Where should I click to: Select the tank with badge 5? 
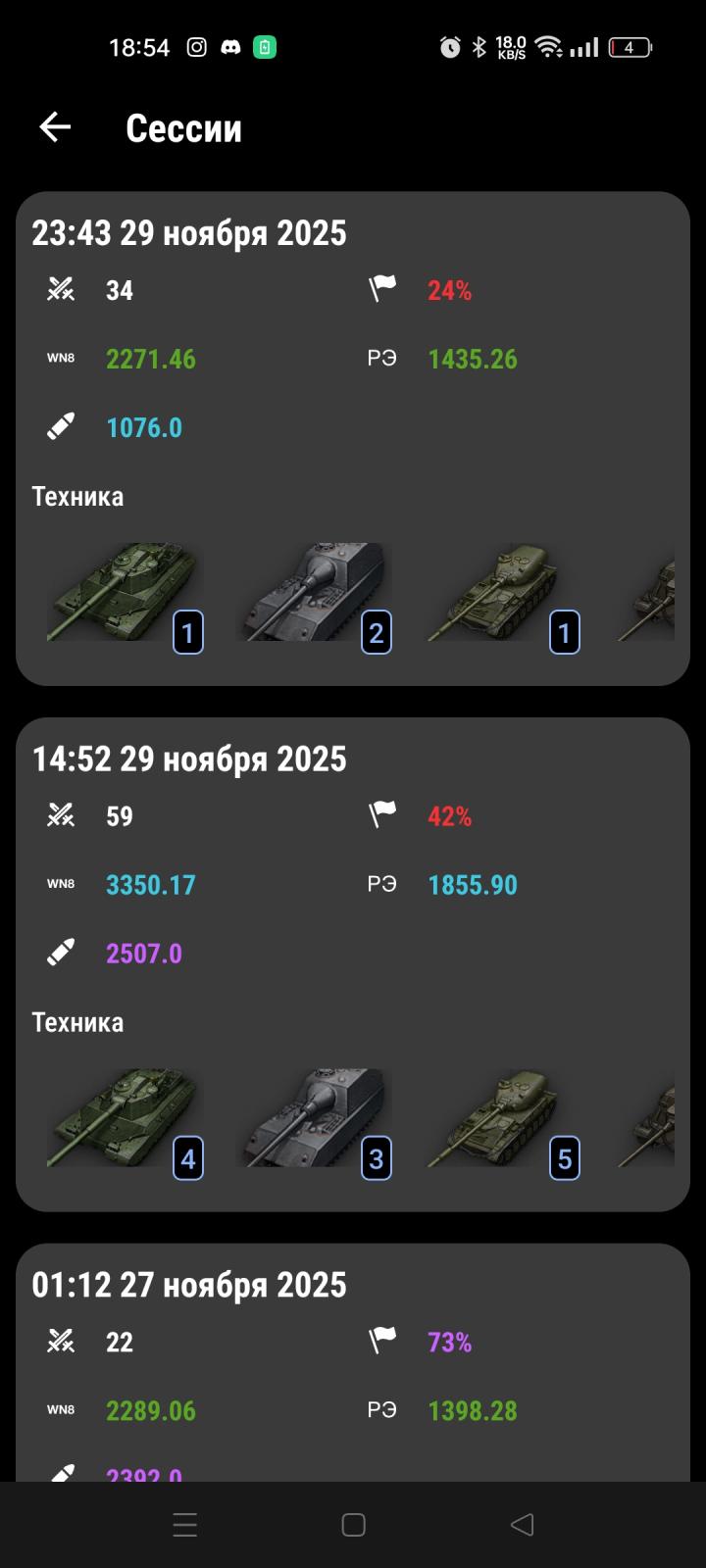pos(502,1119)
